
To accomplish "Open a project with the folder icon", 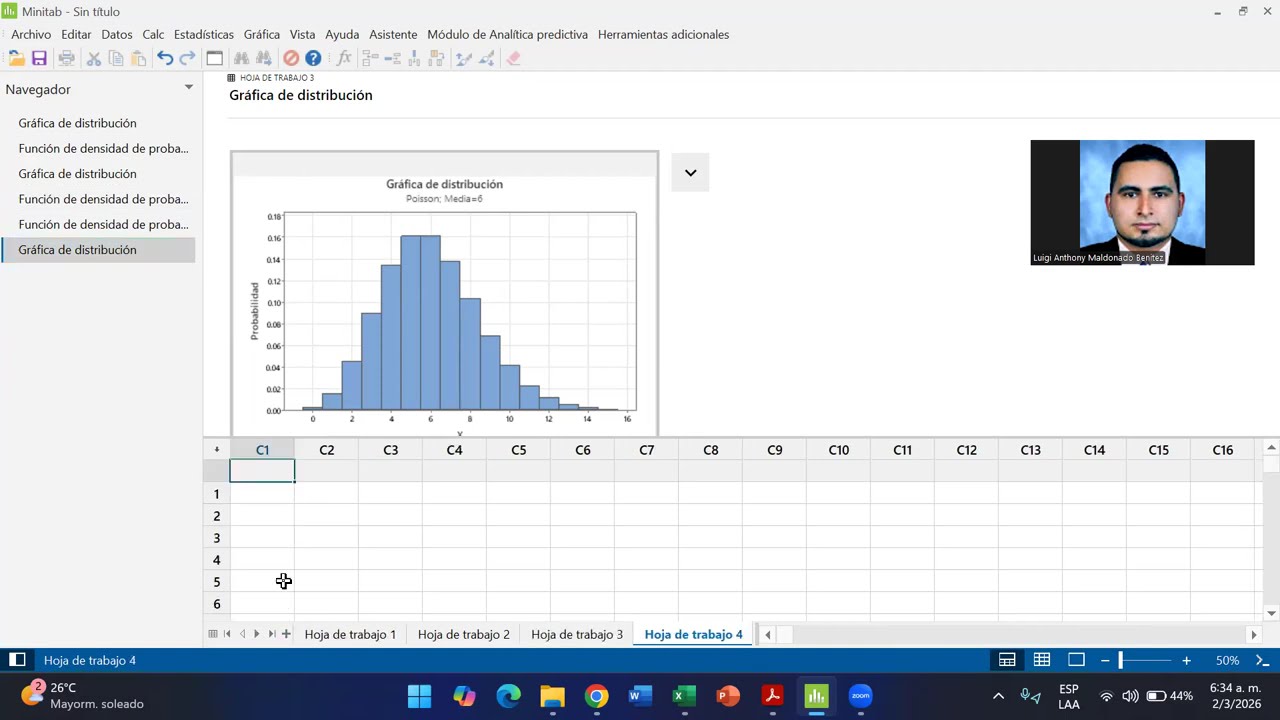I will point(17,59).
